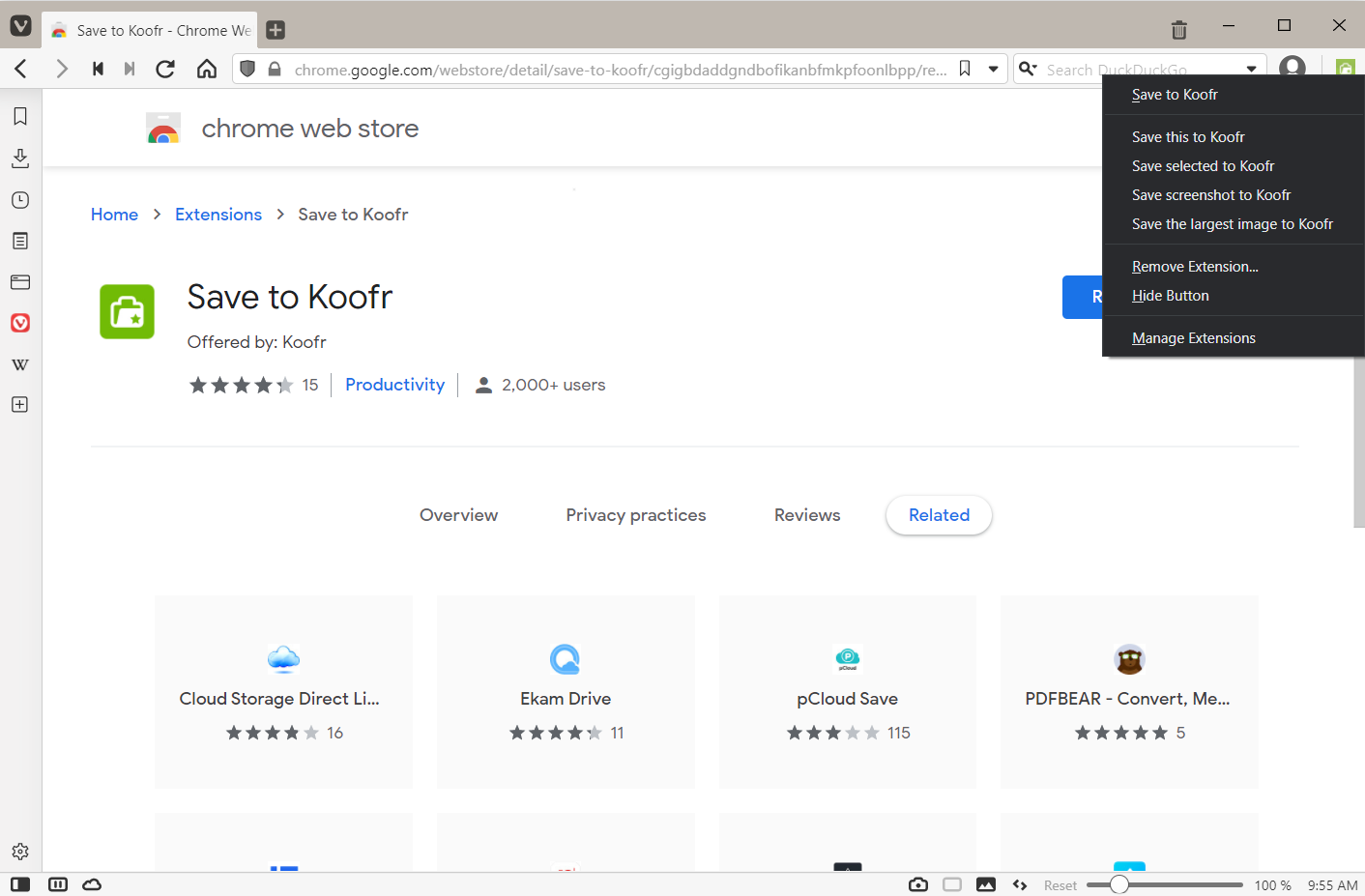Switch to the Reviews tab
Image resolution: width=1365 pixels, height=896 pixels.
807,515
